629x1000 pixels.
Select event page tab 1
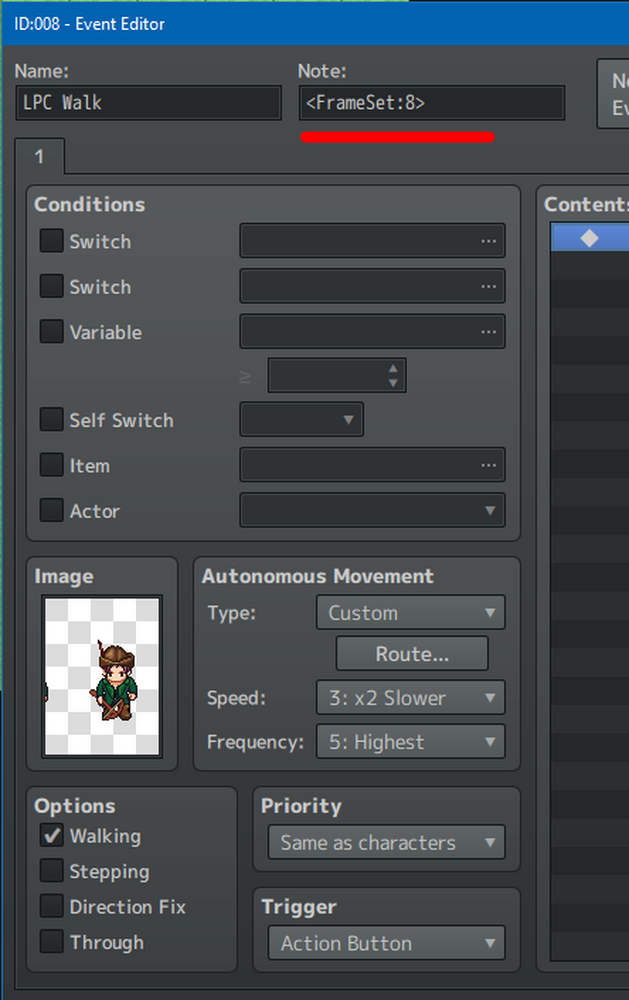(x=40, y=156)
